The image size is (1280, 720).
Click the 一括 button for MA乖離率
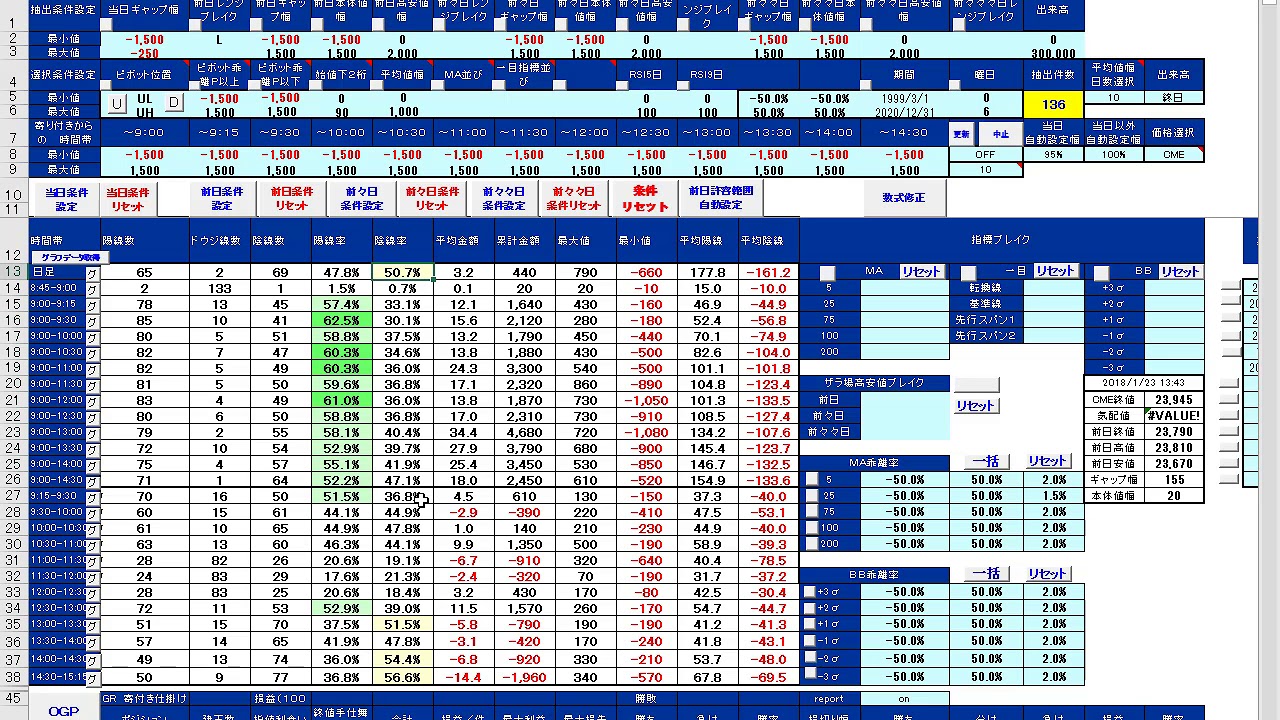point(987,462)
